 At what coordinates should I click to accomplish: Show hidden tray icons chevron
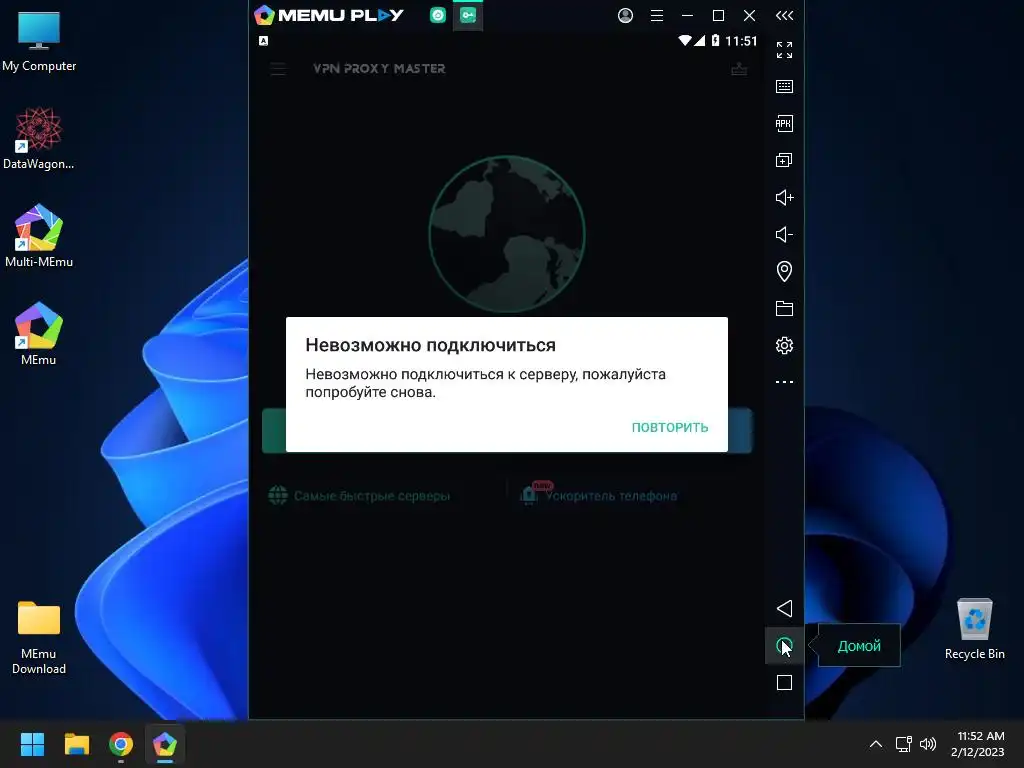click(x=876, y=744)
